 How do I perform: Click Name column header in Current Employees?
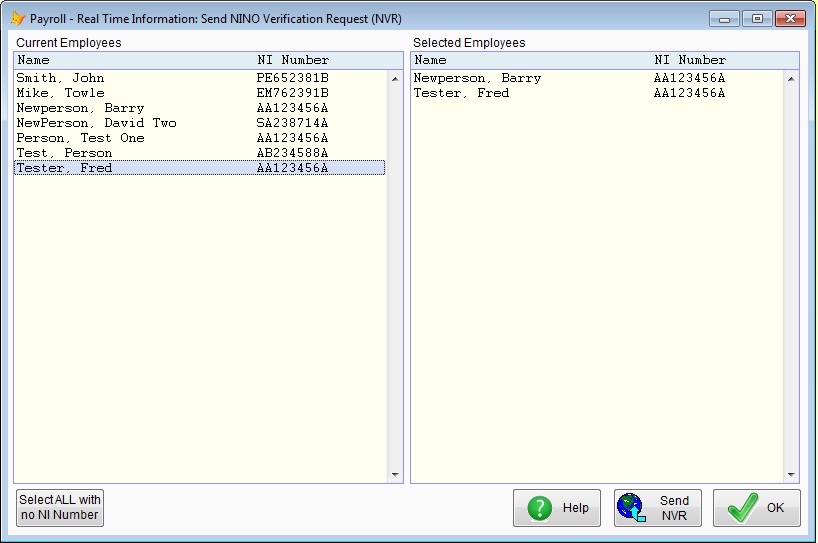(33, 60)
